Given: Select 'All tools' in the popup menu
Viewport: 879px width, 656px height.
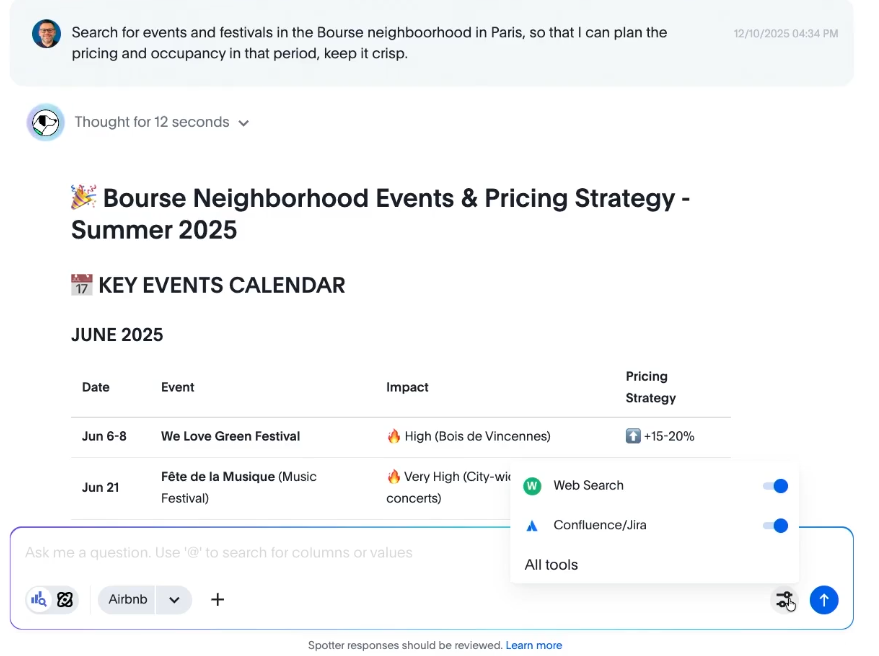Looking at the screenshot, I should (x=551, y=565).
